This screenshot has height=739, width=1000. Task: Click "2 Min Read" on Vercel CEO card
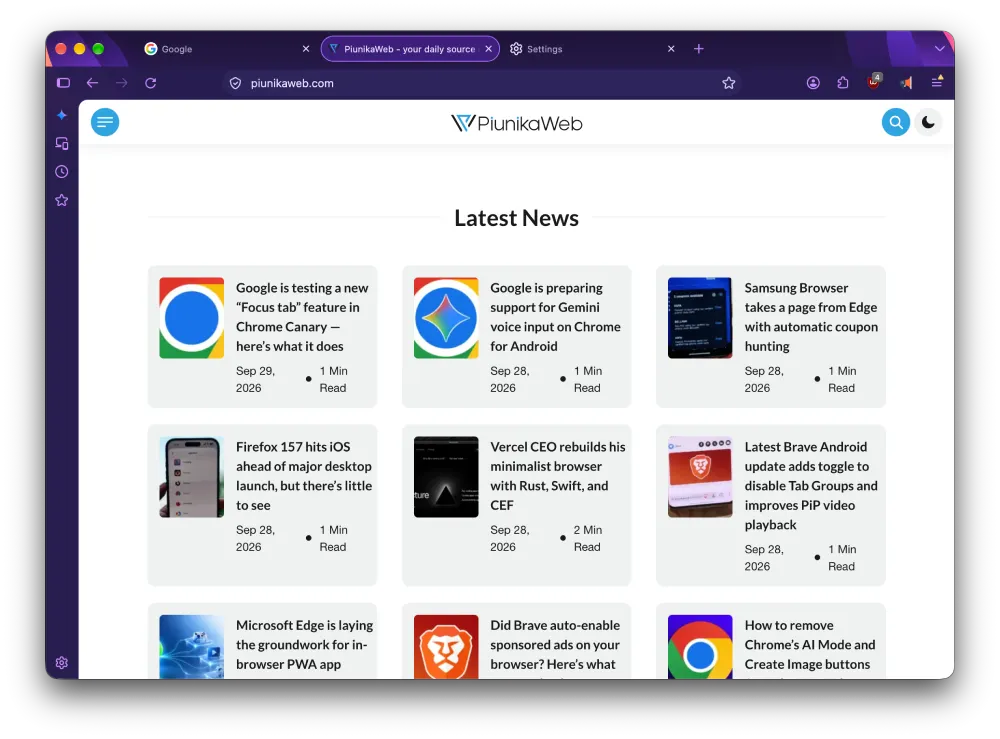(587, 538)
